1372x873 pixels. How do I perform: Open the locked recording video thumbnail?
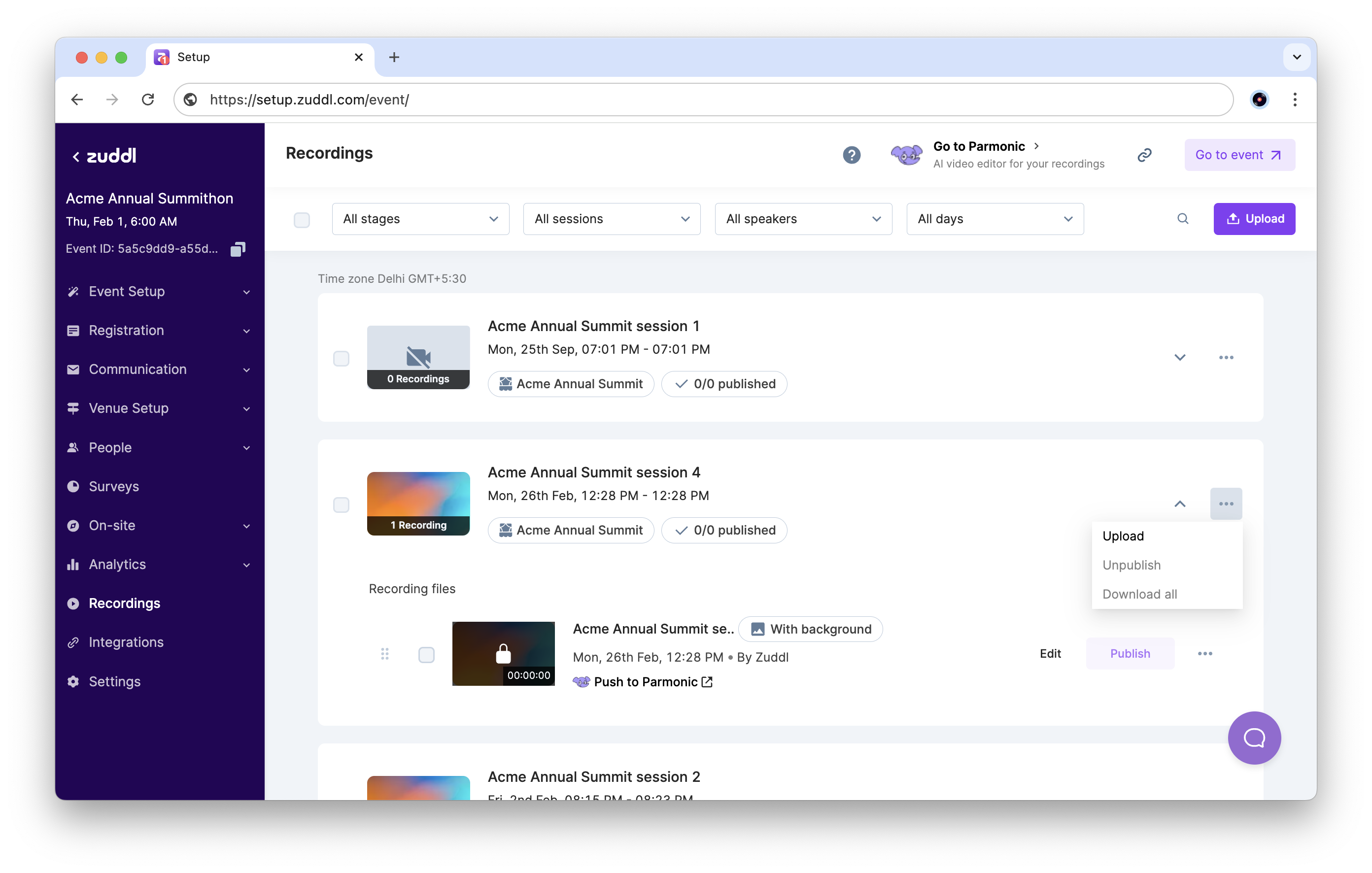pyautogui.click(x=503, y=654)
